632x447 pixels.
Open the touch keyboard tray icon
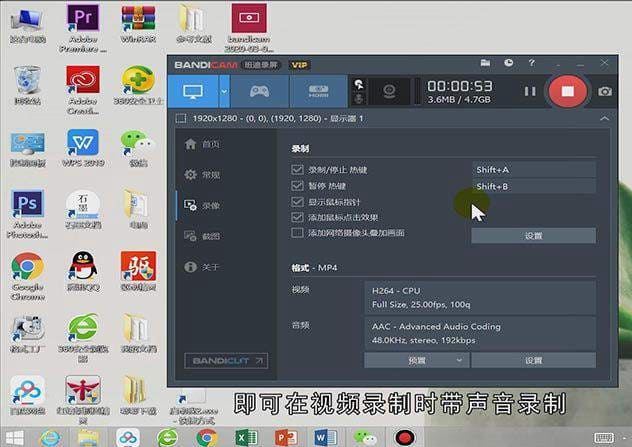click(604, 437)
